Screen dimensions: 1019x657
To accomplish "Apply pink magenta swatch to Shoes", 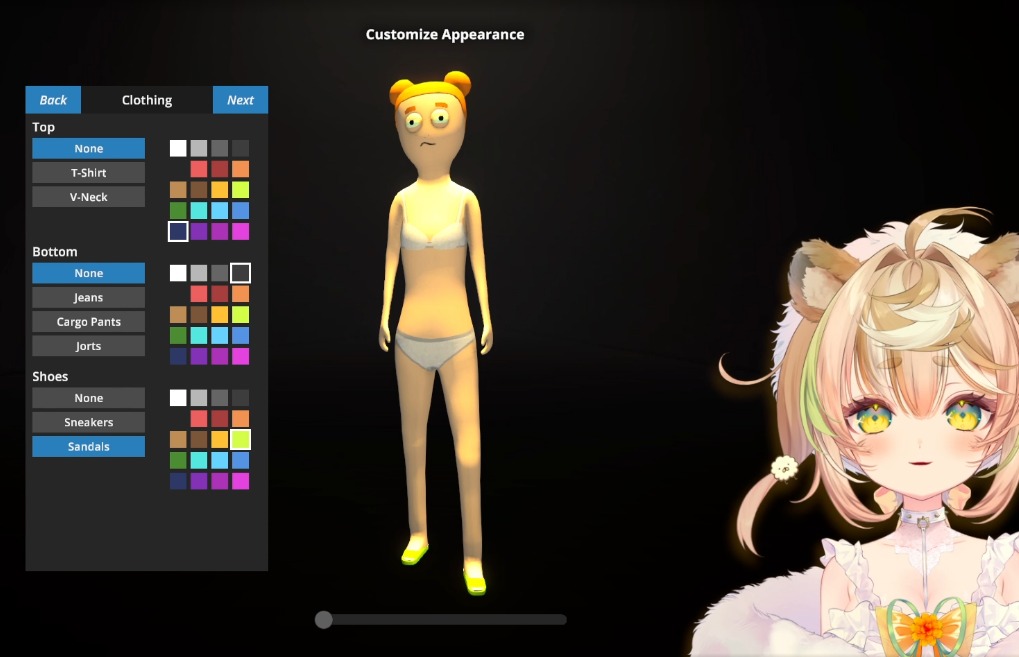I will click(240, 481).
